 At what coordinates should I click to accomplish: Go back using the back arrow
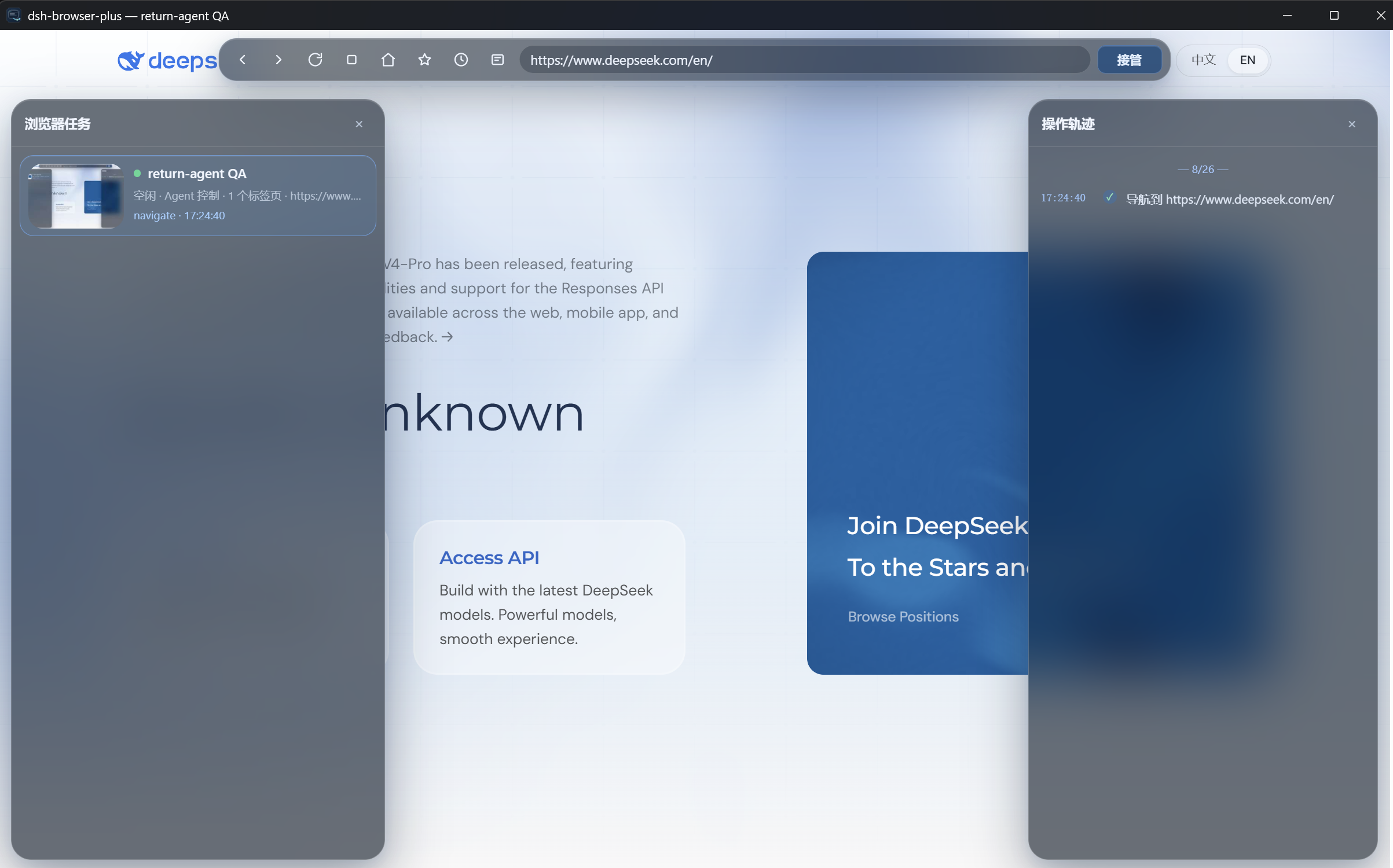tap(243, 60)
